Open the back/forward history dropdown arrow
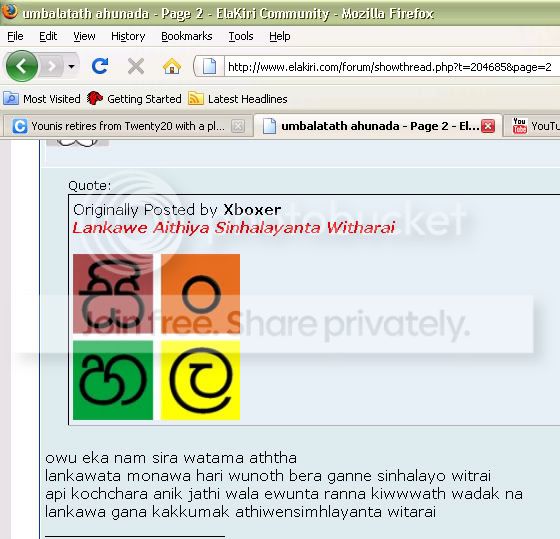This screenshot has height=539, width=560. 71,66
